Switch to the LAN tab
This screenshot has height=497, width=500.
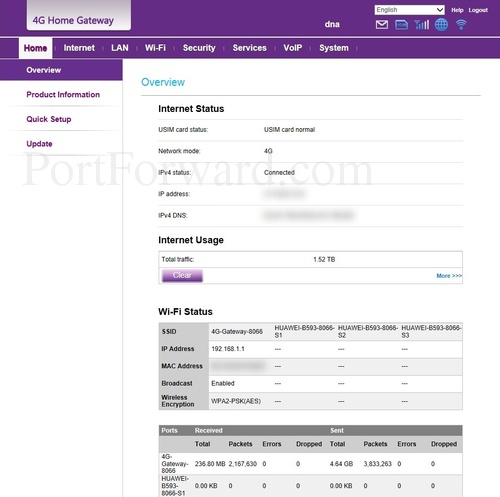pyautogui.click(x=120, y=48)
